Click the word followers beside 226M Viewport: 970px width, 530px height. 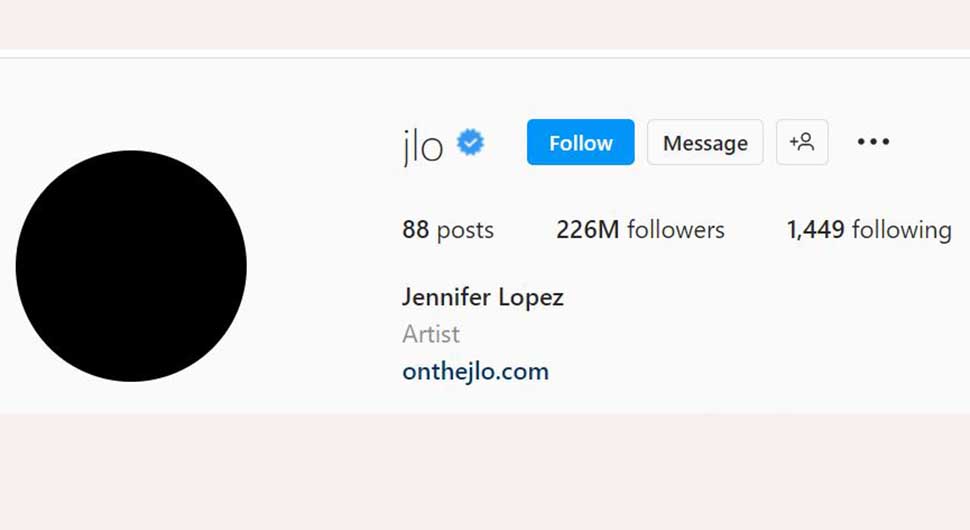pos(676,229)
